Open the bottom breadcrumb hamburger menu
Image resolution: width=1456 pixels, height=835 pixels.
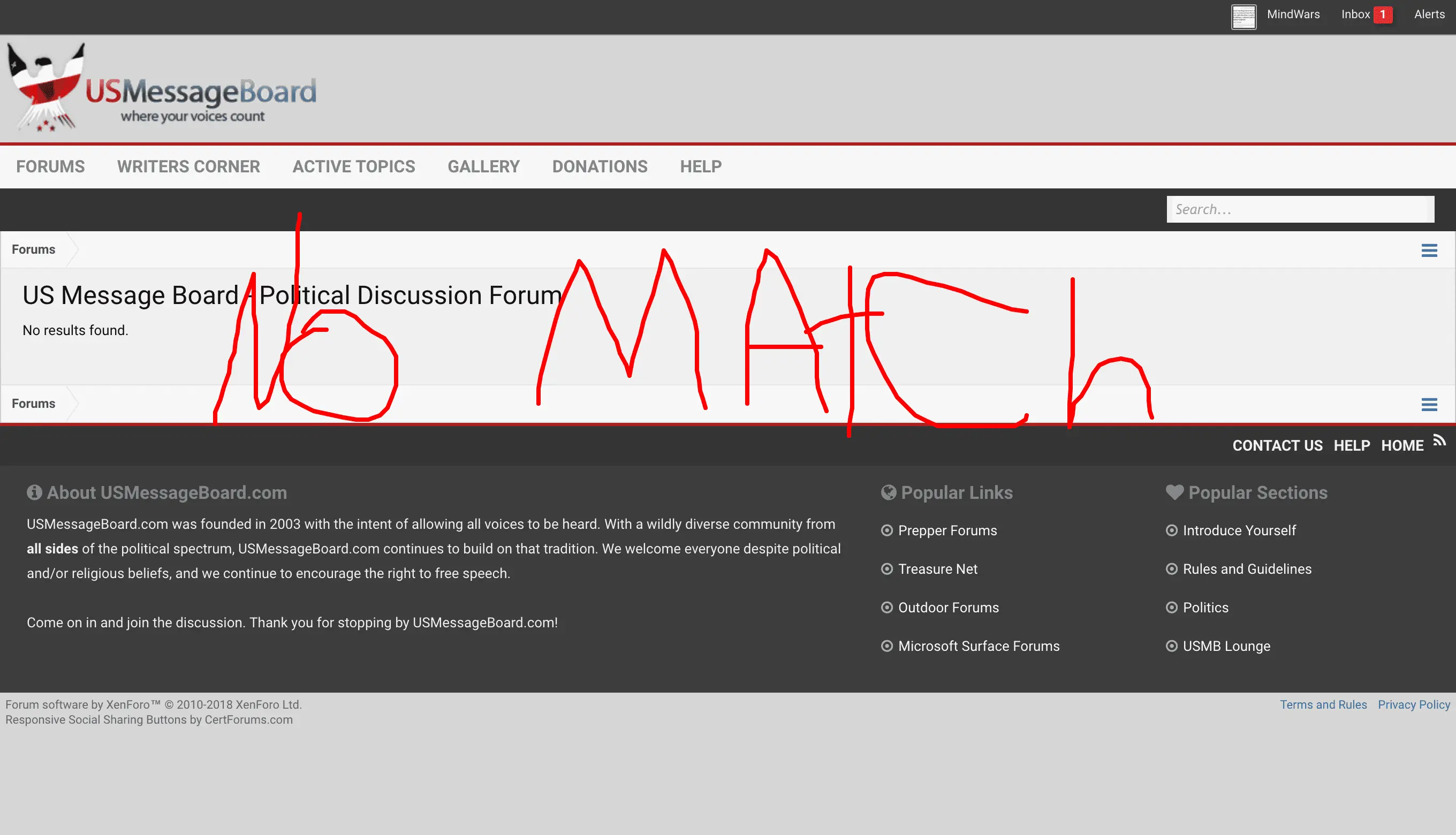tap(1429, 404)
